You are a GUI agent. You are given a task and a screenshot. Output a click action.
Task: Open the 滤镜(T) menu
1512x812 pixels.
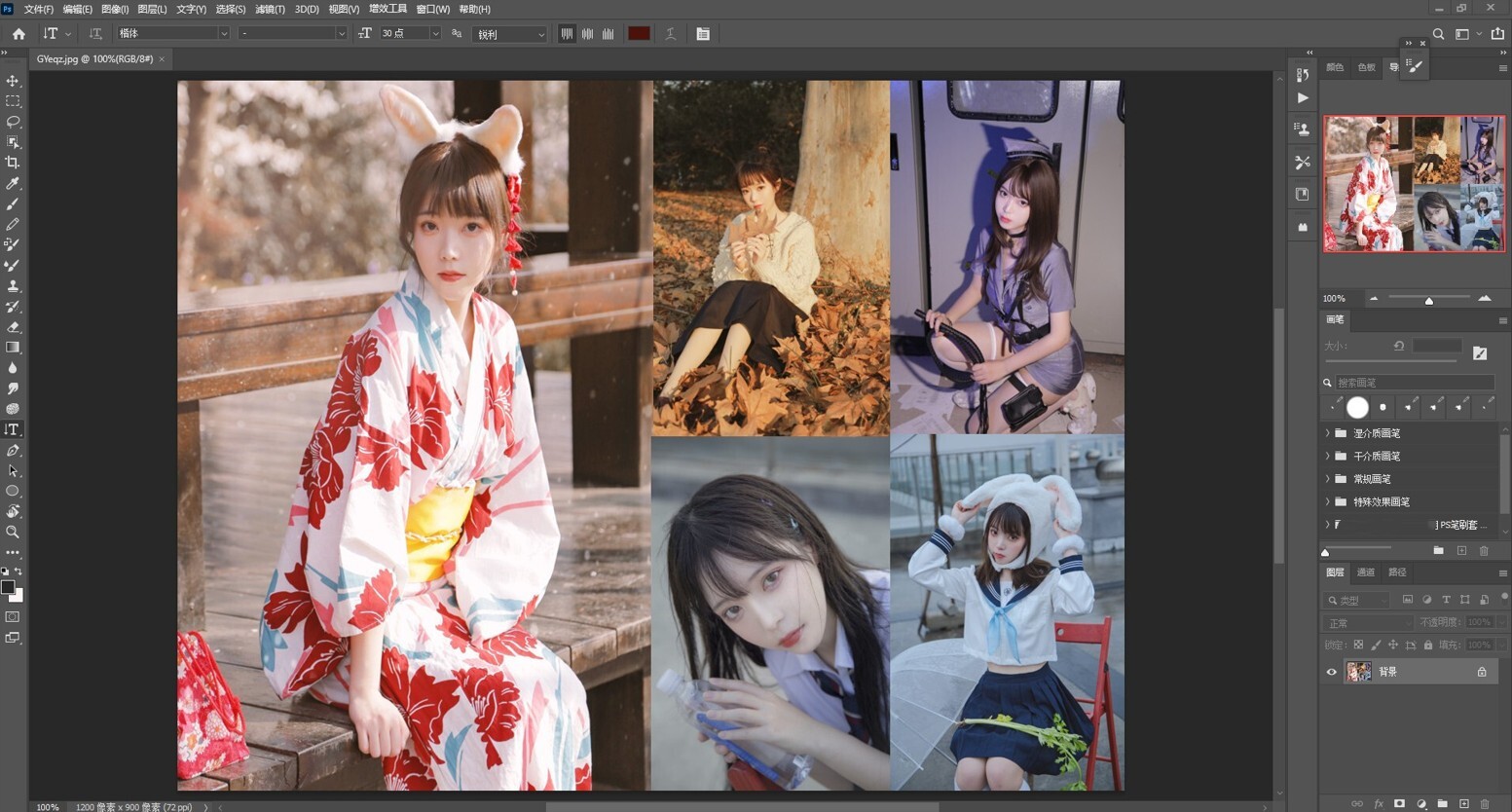pos(270,9)
